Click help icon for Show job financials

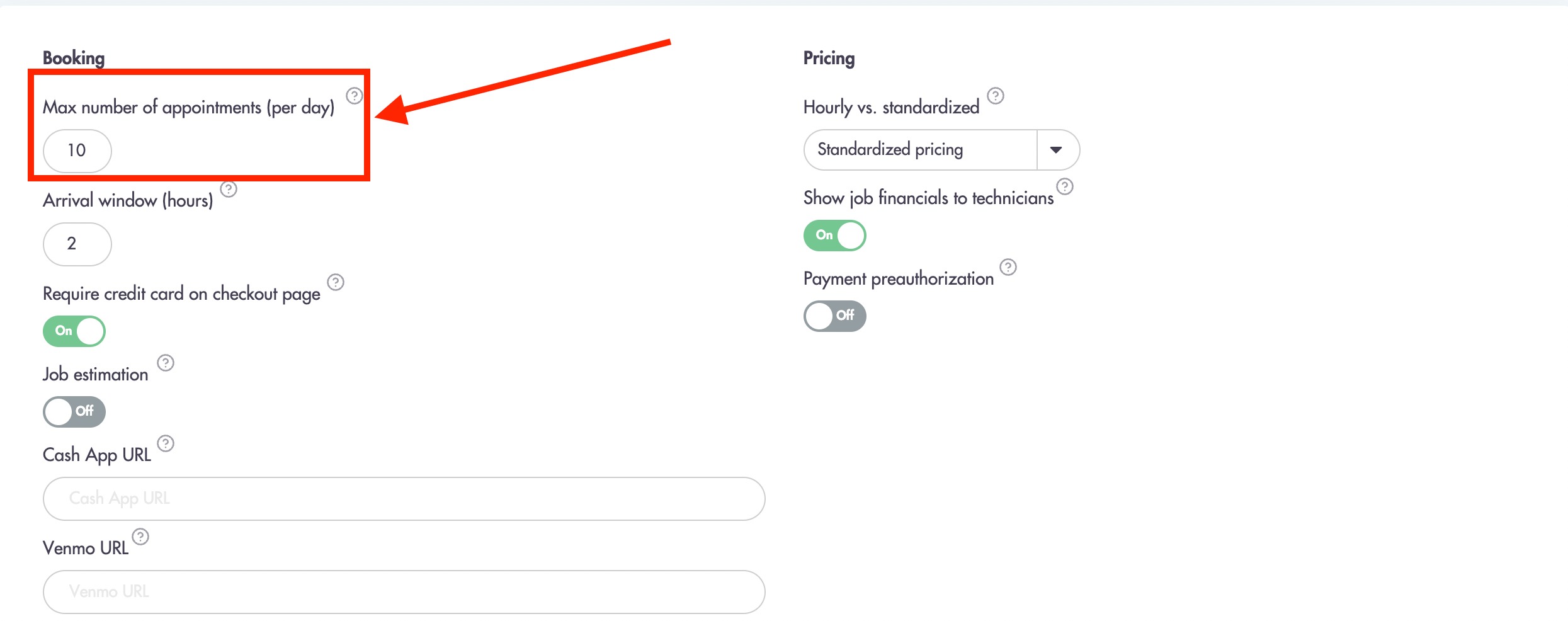tap(1065, 186)
